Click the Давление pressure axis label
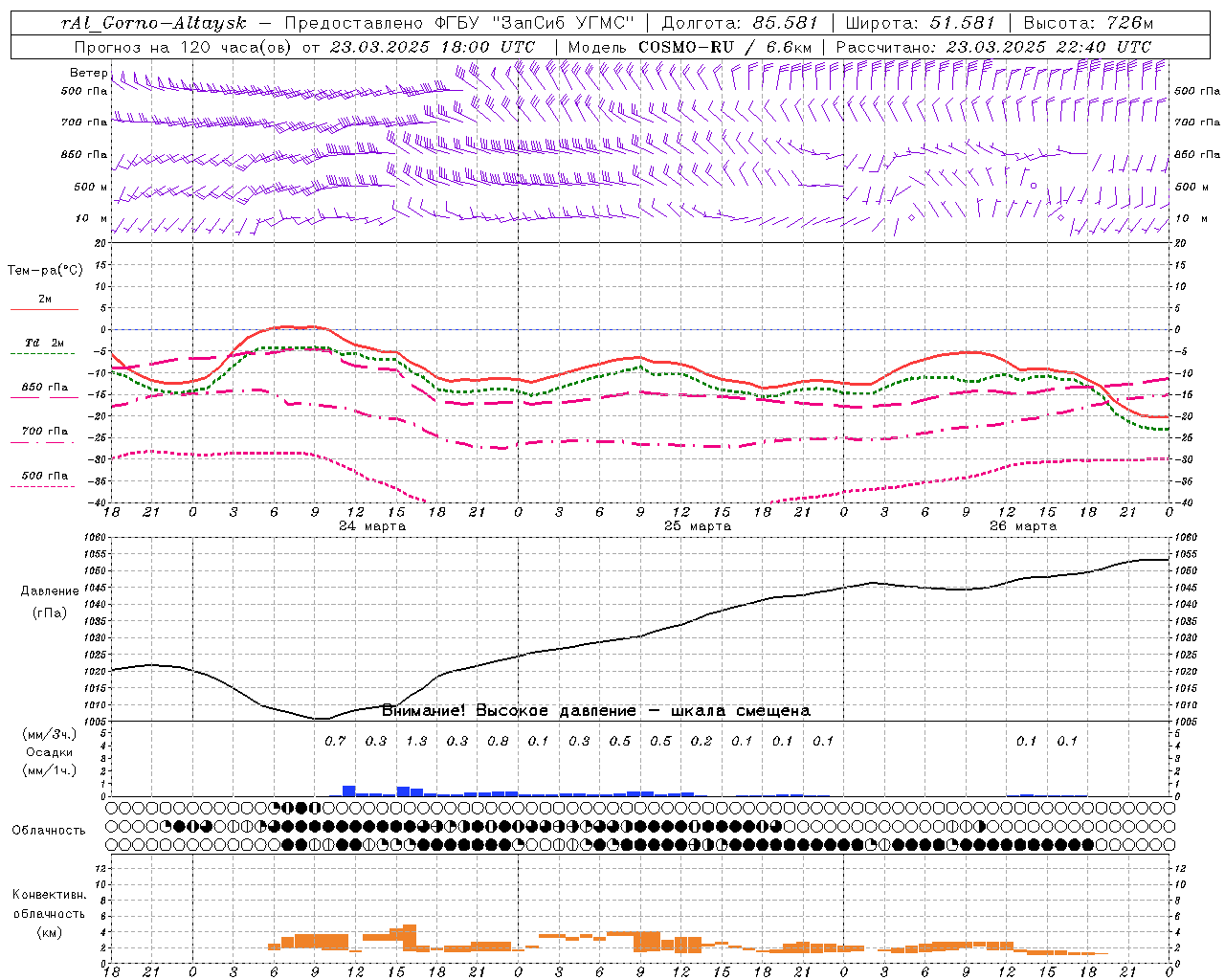This screenshot has height=980, width=1225. coord(50,591)
